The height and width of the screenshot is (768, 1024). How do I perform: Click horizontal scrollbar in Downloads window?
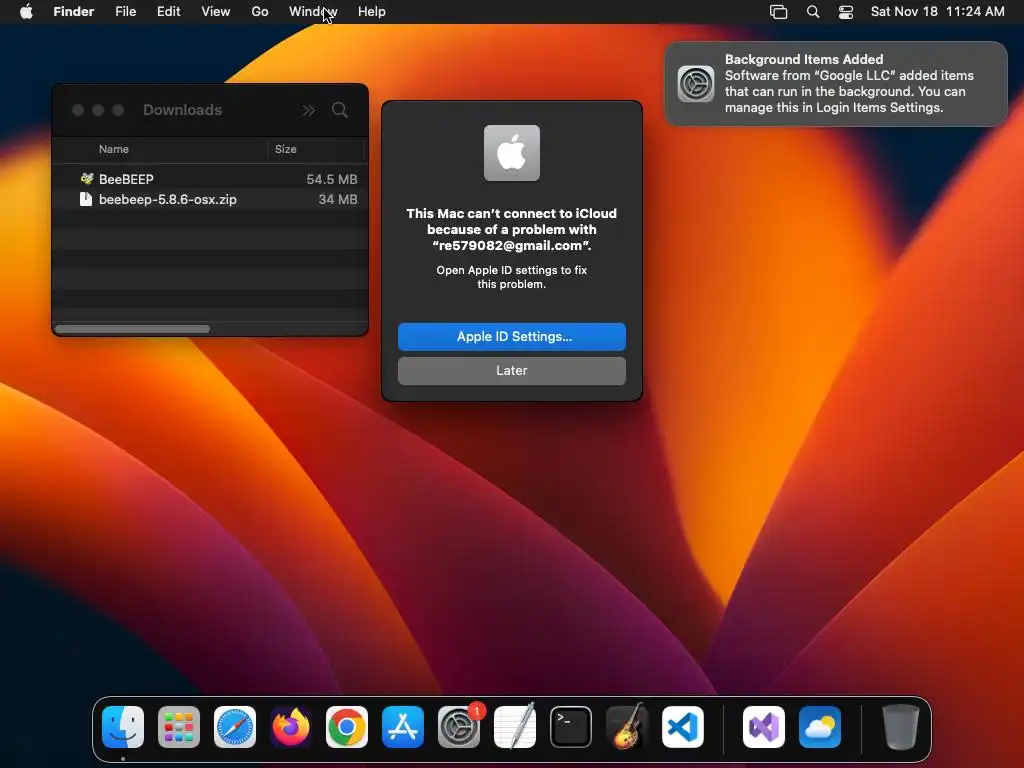[x=133, y=329]
